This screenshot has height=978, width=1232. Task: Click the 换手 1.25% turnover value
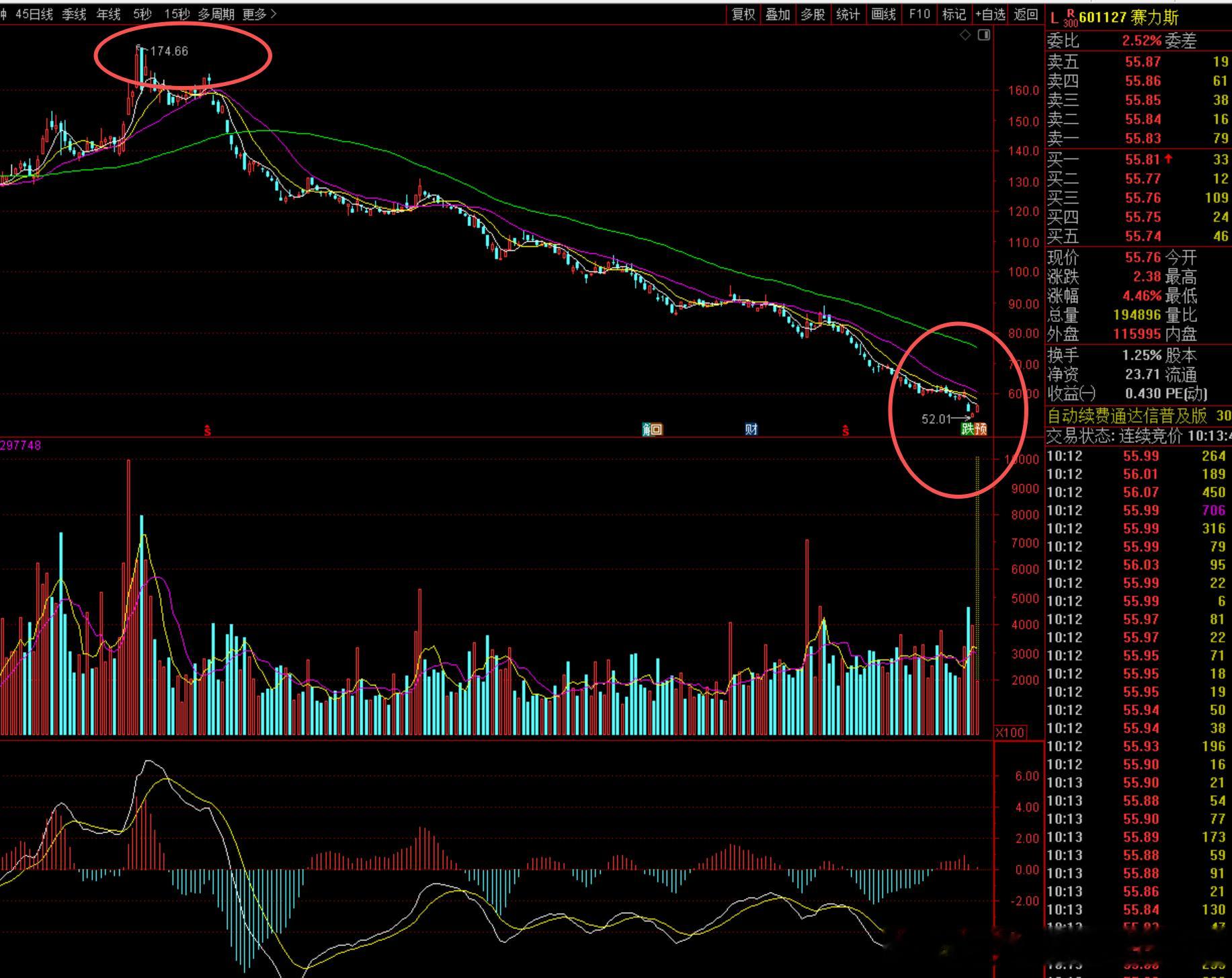[1141, 356]
